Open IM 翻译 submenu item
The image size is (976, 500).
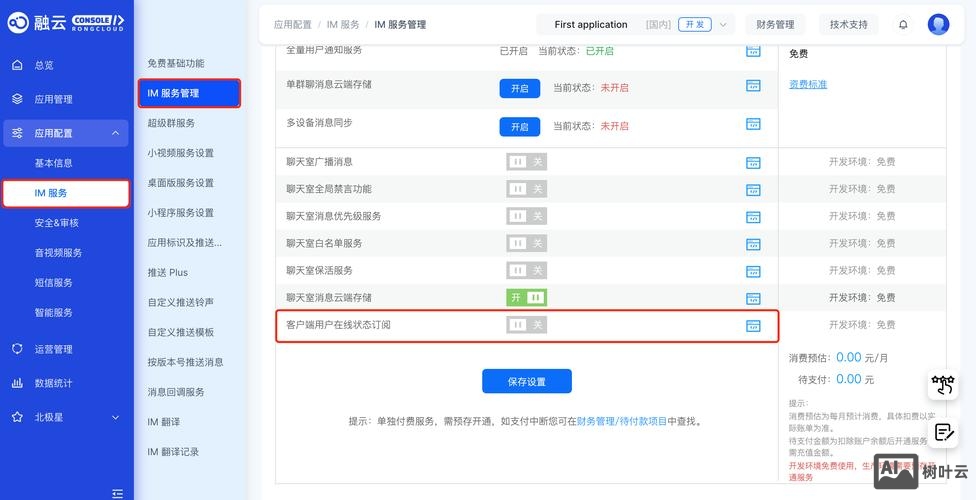tap(164, 422)
